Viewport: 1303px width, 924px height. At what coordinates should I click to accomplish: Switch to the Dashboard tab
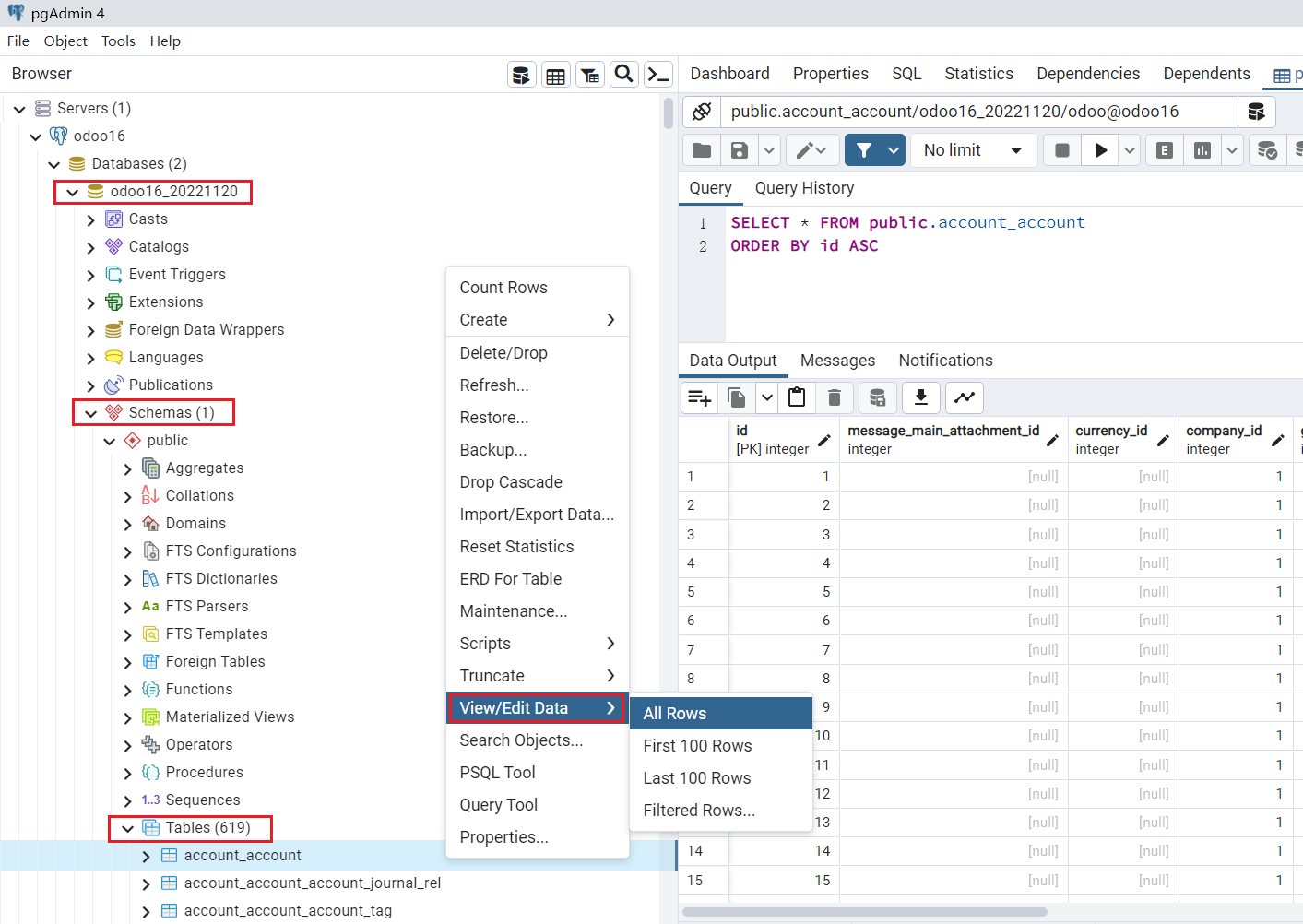tap(729, 74)
